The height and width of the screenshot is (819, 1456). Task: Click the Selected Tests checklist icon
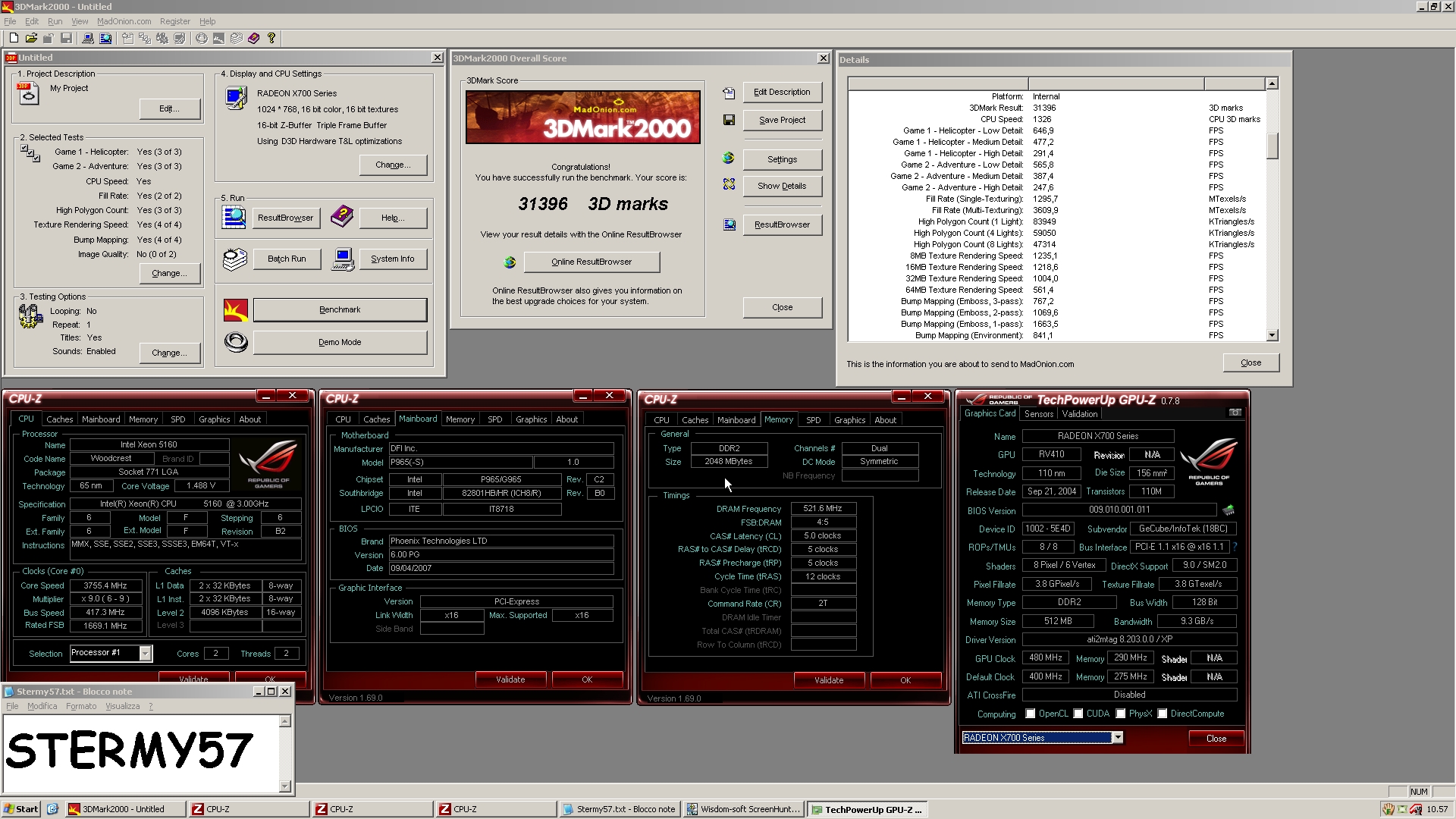[x=30, y=153]
